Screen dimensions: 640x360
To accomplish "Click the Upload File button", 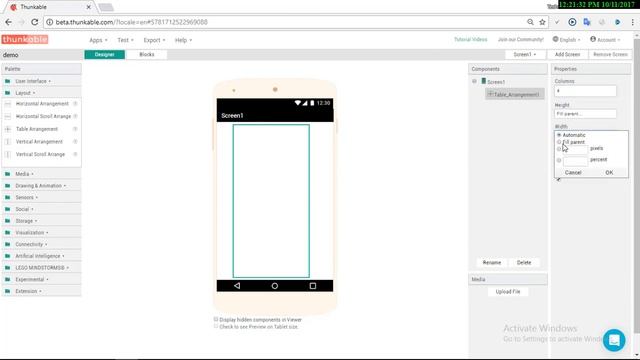I will click(x=508, y=291).
